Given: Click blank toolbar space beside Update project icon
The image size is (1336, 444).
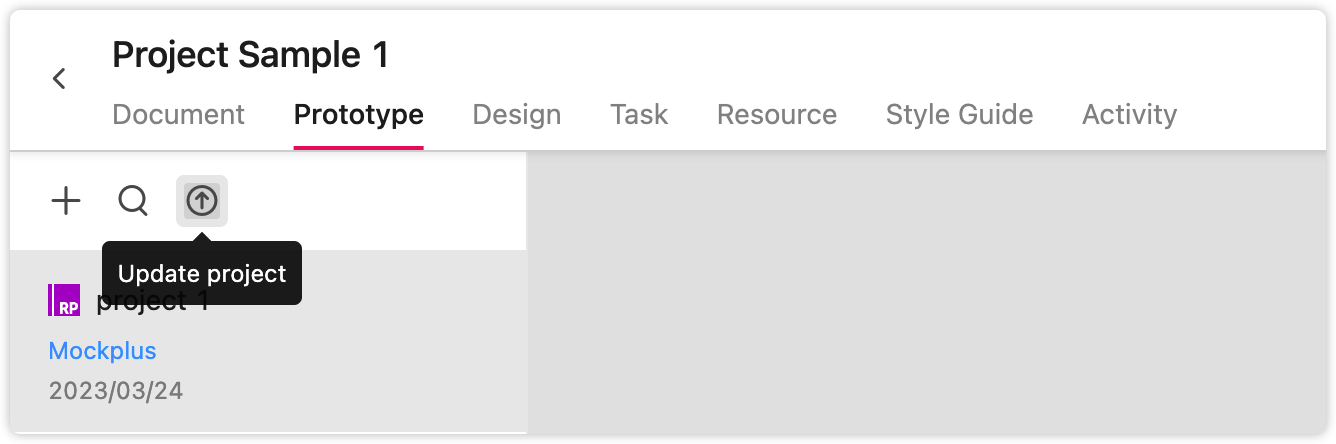Looking at the screenshot, I should tap(377, 201).
